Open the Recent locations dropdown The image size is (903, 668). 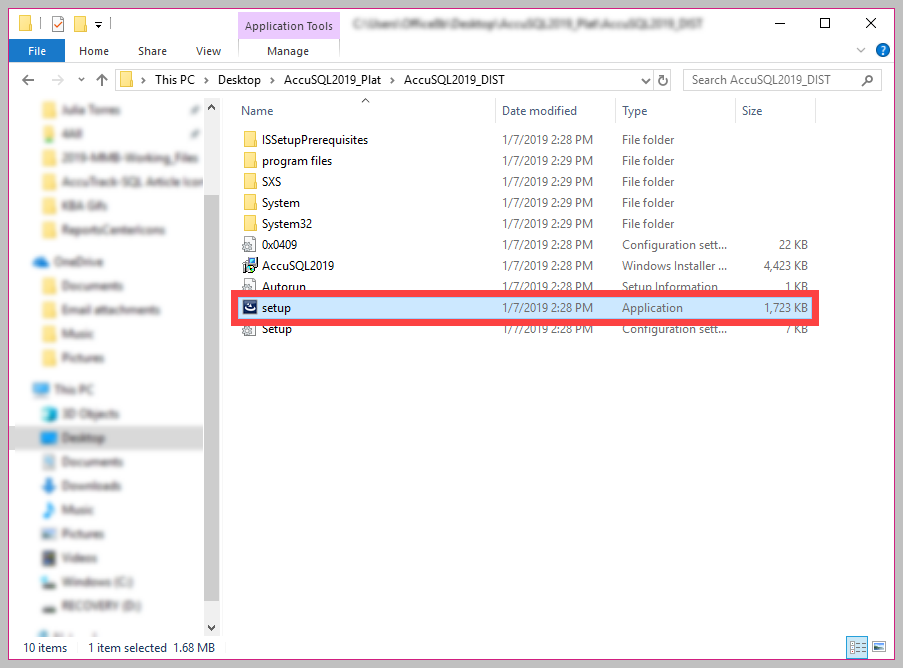click(81, 79)
